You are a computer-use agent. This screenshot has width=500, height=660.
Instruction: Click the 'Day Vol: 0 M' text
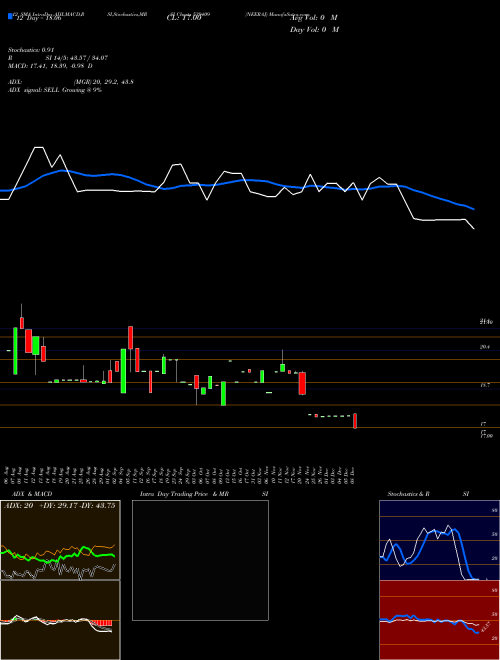tap(314, 30)
